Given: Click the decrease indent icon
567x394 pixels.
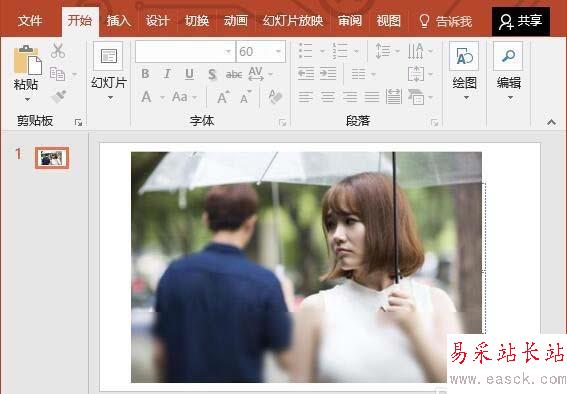Looking at the screenshot, I should tap(306, 74).
